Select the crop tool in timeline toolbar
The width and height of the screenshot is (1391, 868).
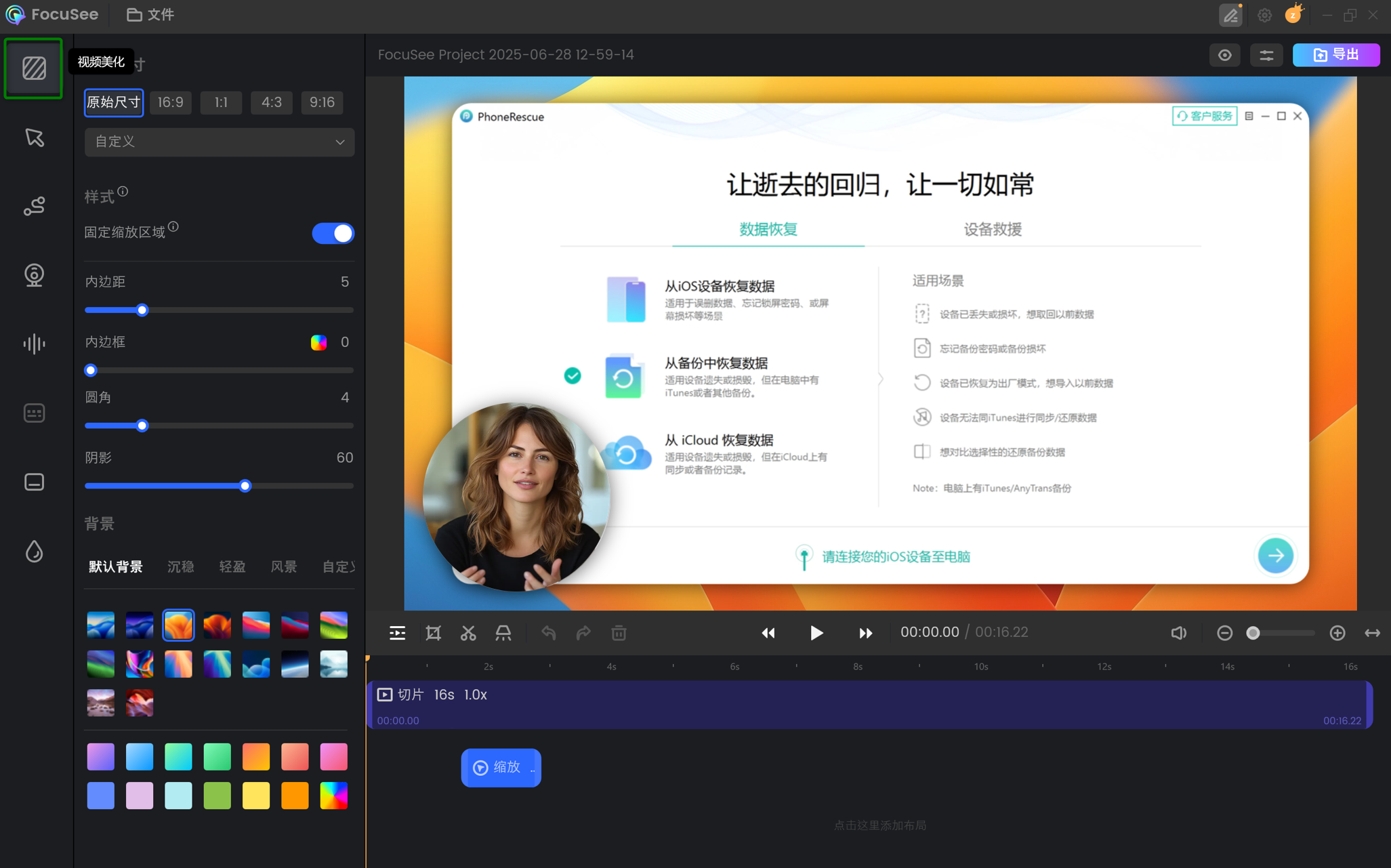[433, 633]
